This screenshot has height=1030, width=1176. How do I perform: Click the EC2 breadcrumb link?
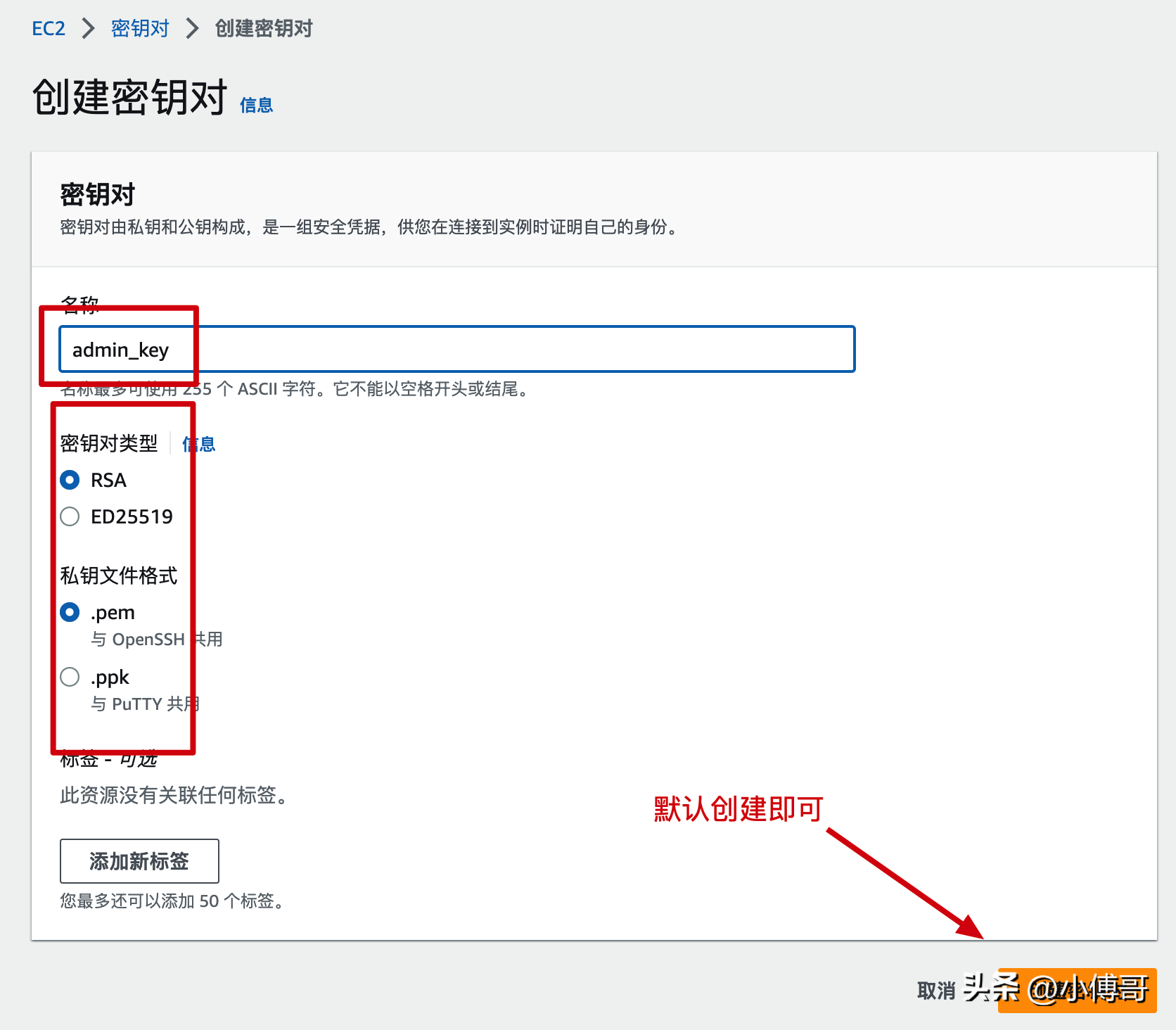point(49,29)
